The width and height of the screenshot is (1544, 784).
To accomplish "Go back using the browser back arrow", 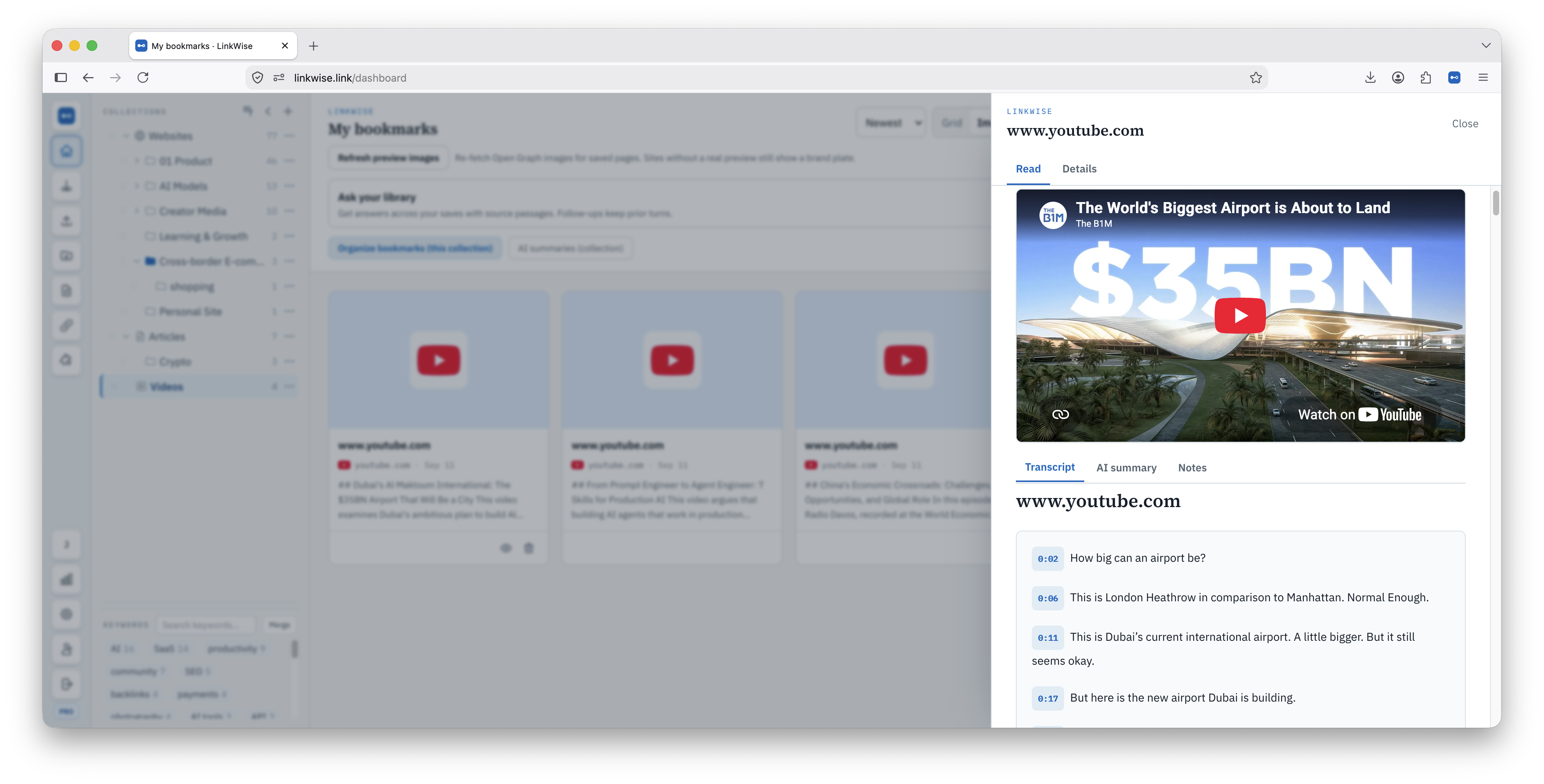I will tap(88, 77).
